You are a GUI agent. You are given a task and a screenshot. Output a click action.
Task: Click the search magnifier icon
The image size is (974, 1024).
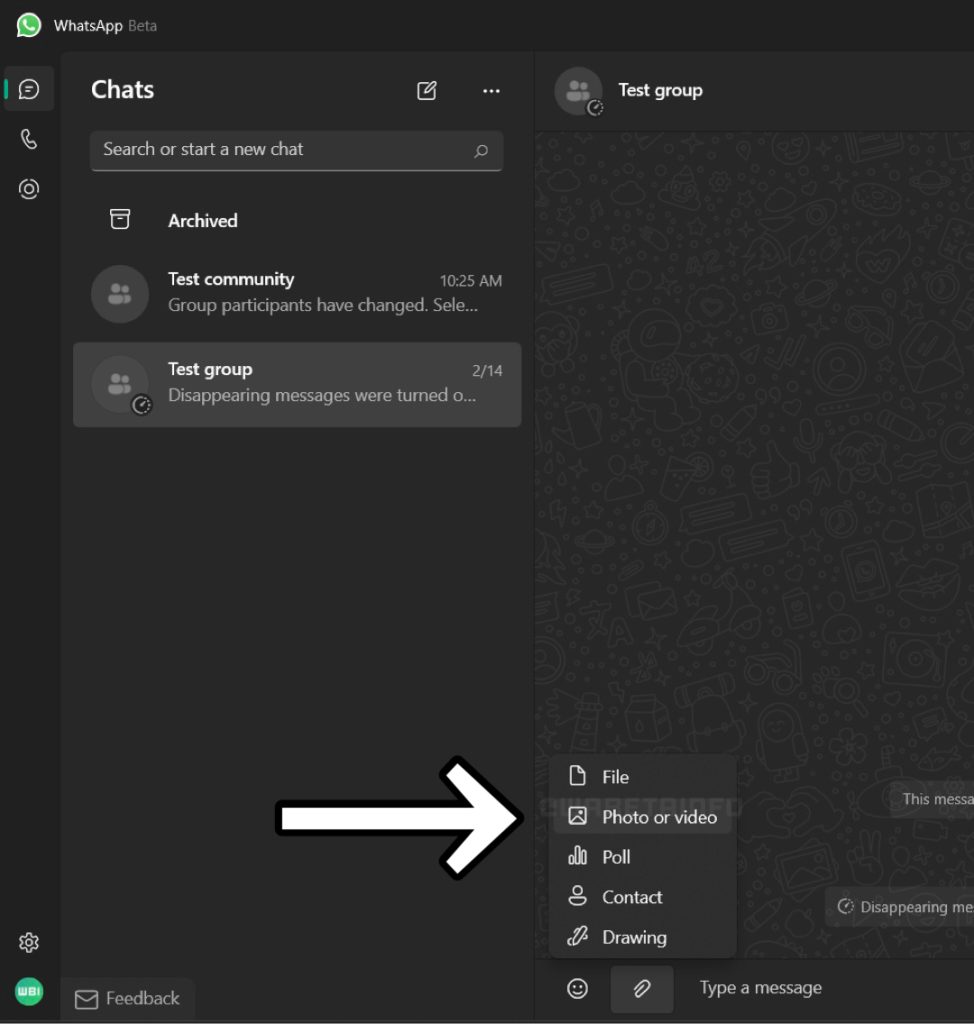tap(481, 151)
